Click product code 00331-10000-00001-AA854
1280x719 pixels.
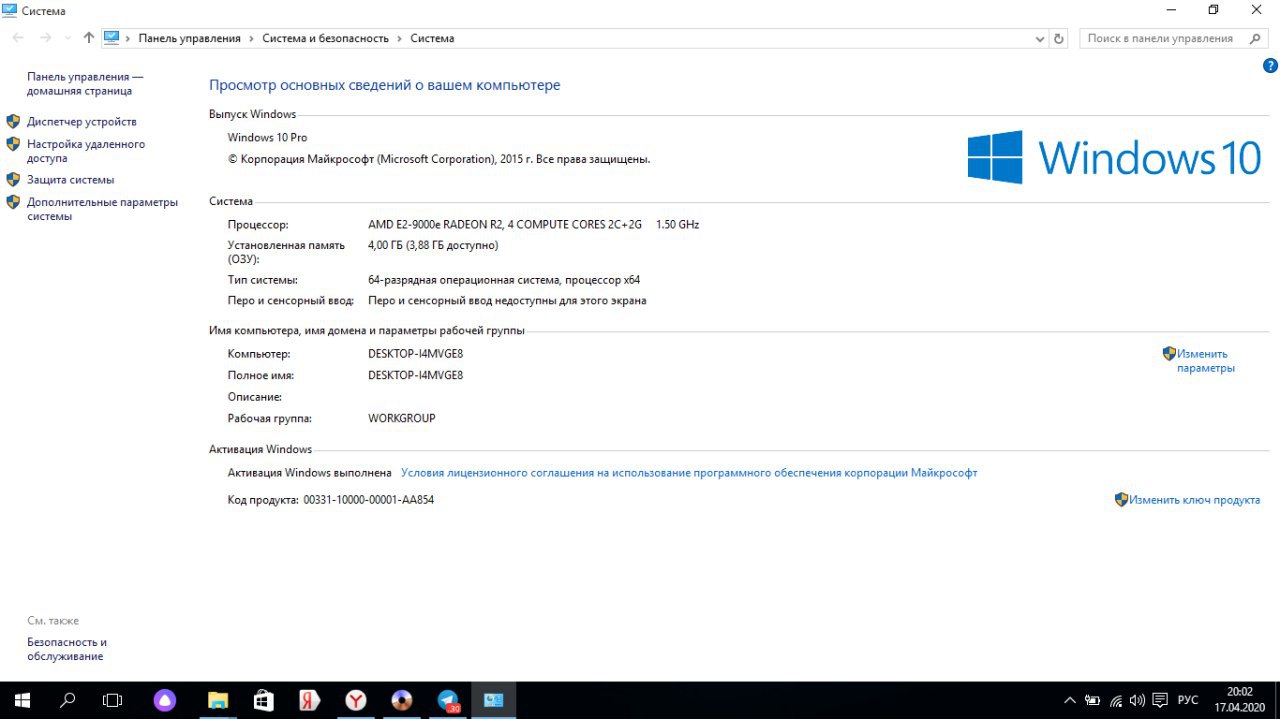(x=368, y=500)
